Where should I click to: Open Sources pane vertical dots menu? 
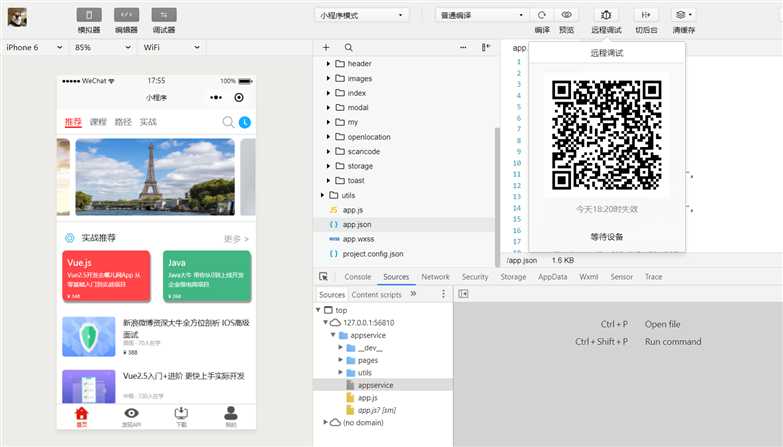click(443, 294)
